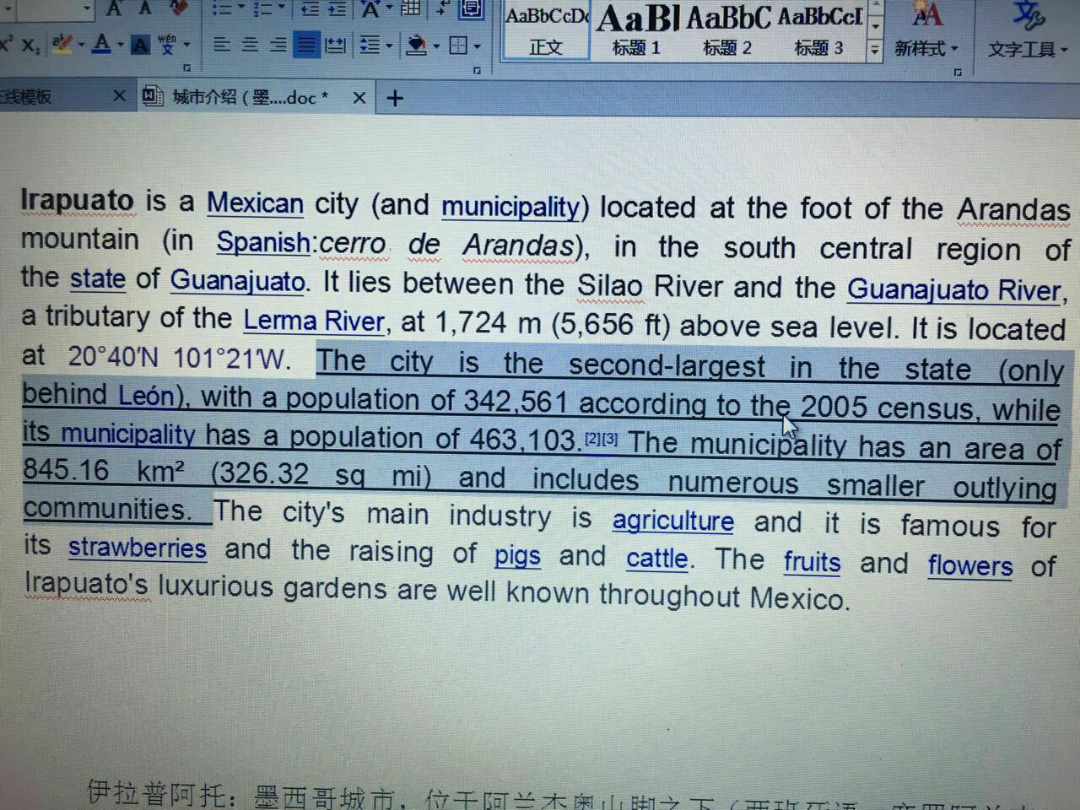Open the line spacing options
The width and height of the screenshot is (1080, 810).
(370, 46)
